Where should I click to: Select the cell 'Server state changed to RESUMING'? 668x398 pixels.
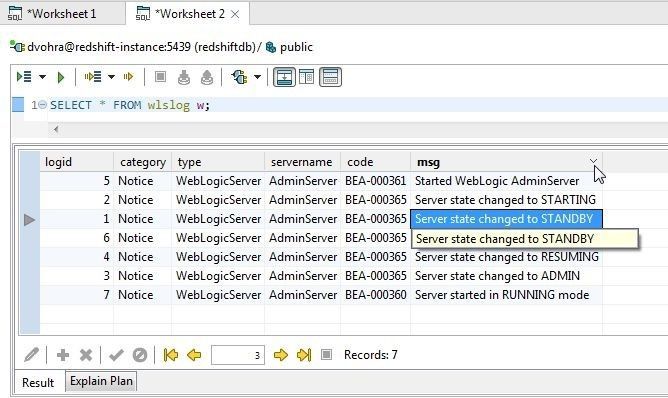(x=507, y=257)
